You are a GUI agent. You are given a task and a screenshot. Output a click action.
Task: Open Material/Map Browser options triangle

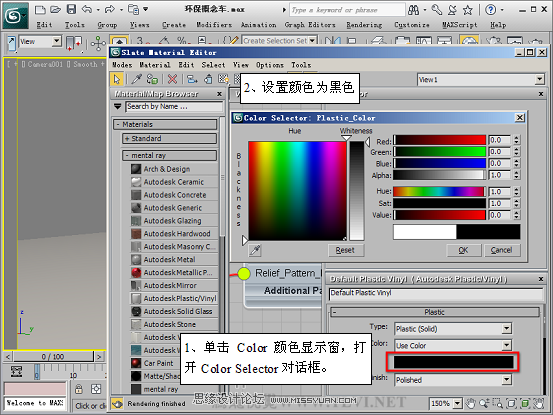coord(117,106)
